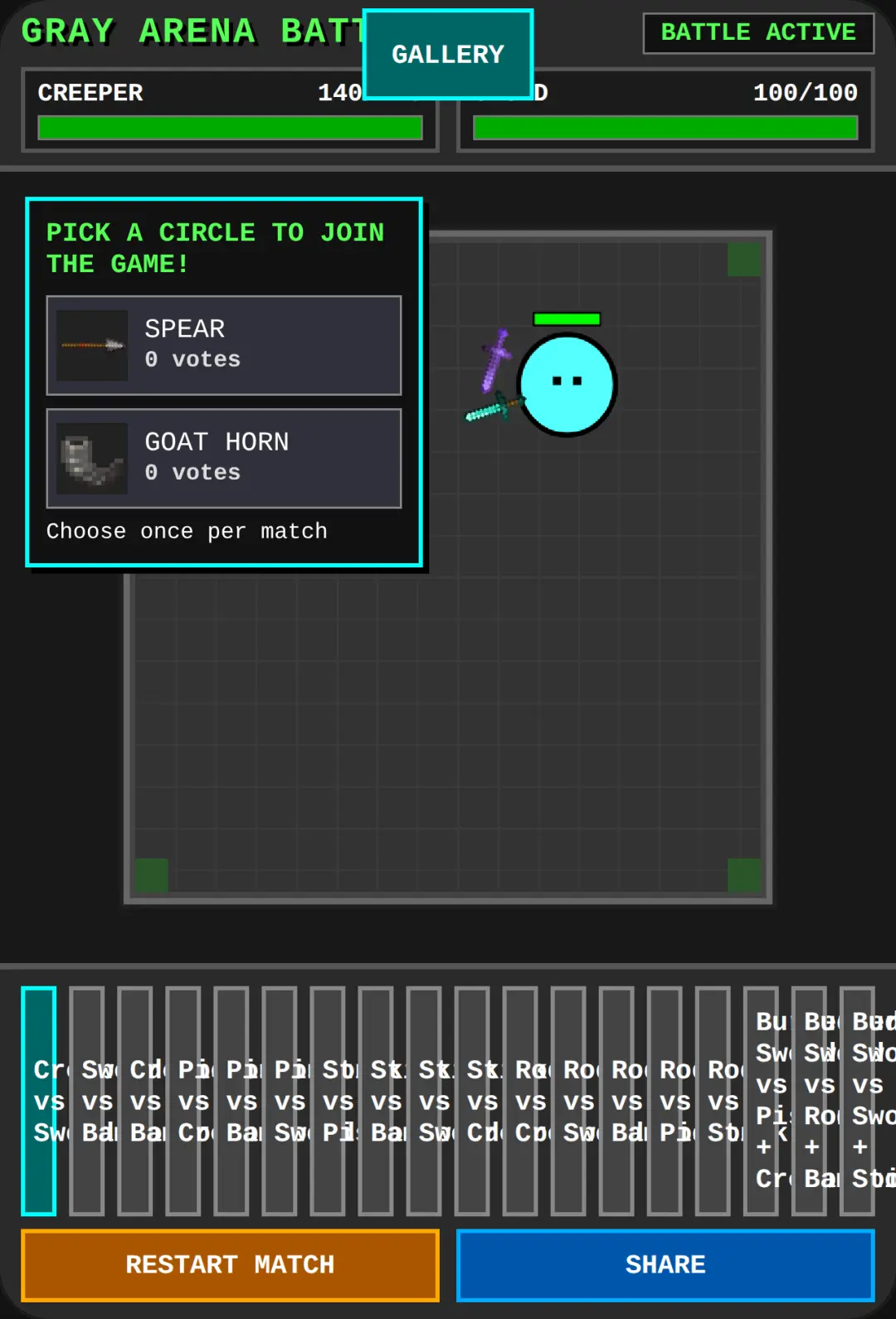Open the Gallery
This screenshot has height=1319, width=896.
448,55
